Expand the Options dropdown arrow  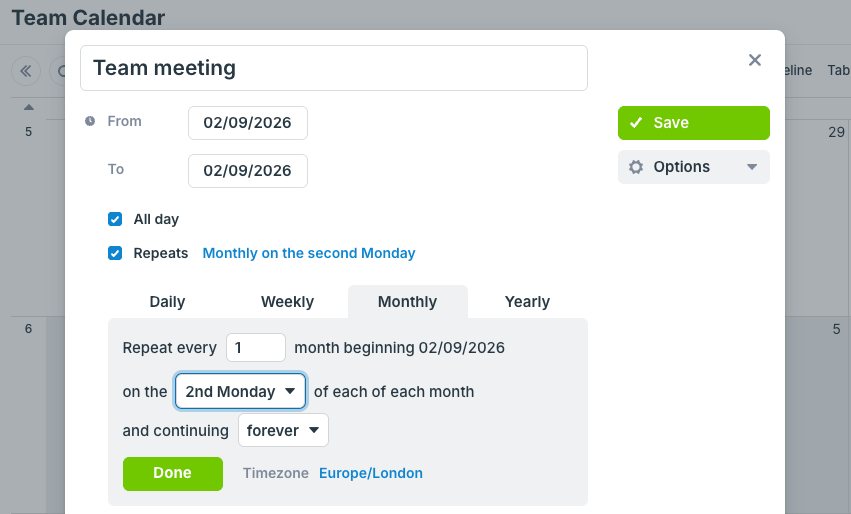point(752,167)
